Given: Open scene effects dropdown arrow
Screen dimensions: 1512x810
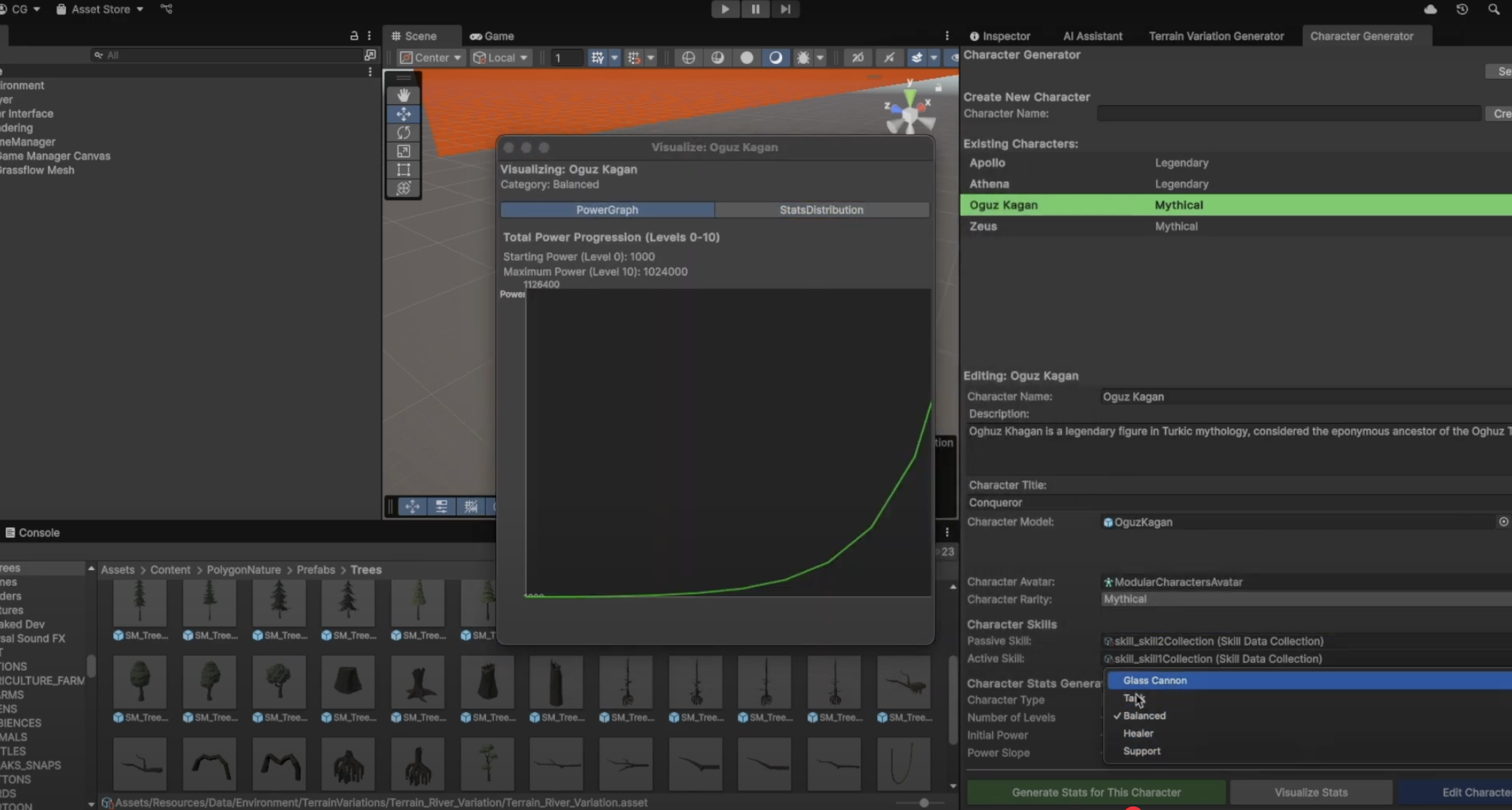Looking at the screenshot, I should coord(934,57).
